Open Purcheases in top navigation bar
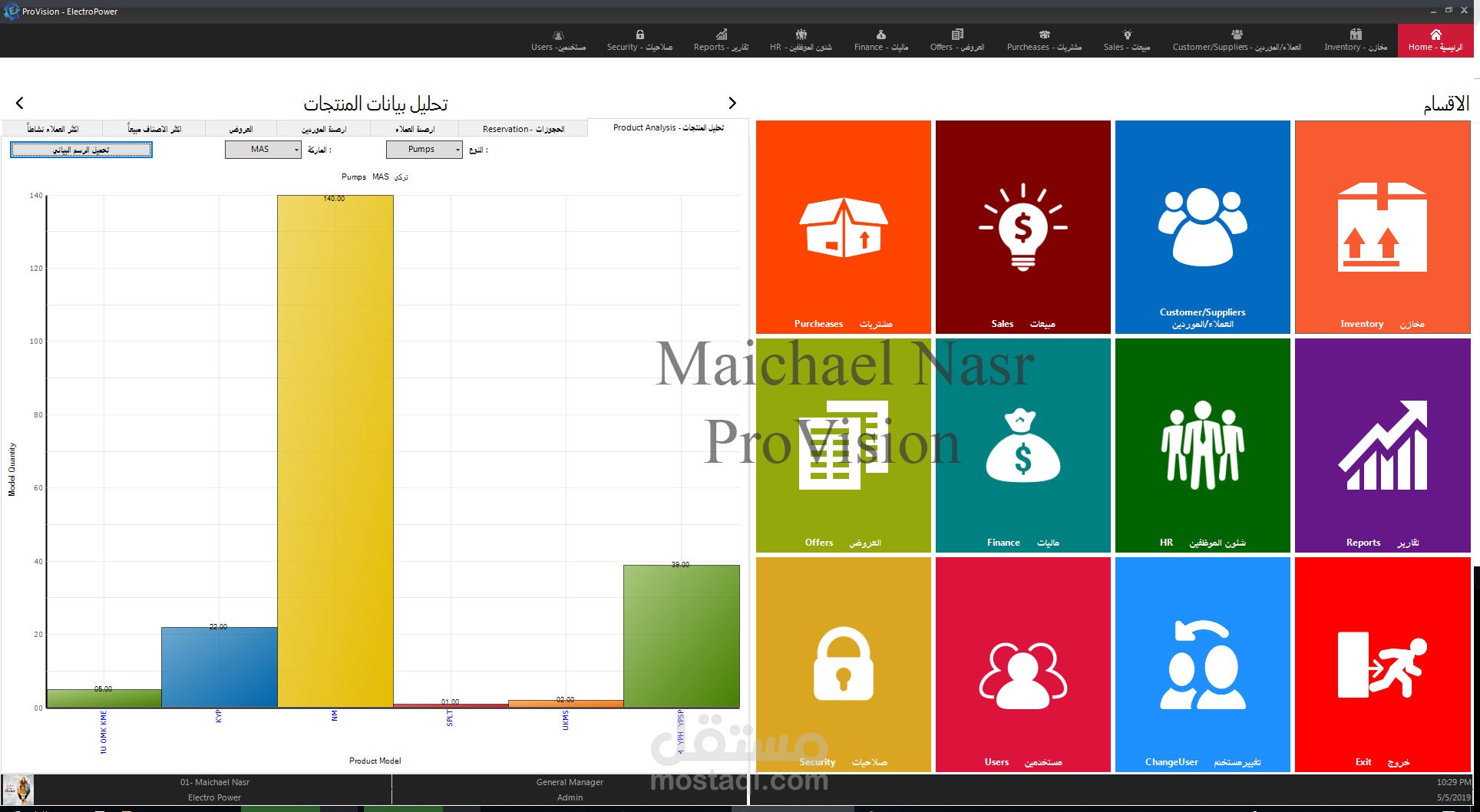Viewport: 1480px width, 812px height. click(1044, 40)
